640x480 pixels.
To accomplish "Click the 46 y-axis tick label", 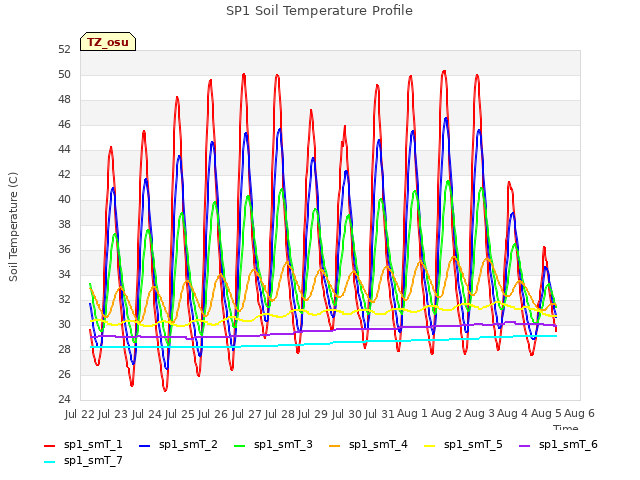I will [64, 124].
